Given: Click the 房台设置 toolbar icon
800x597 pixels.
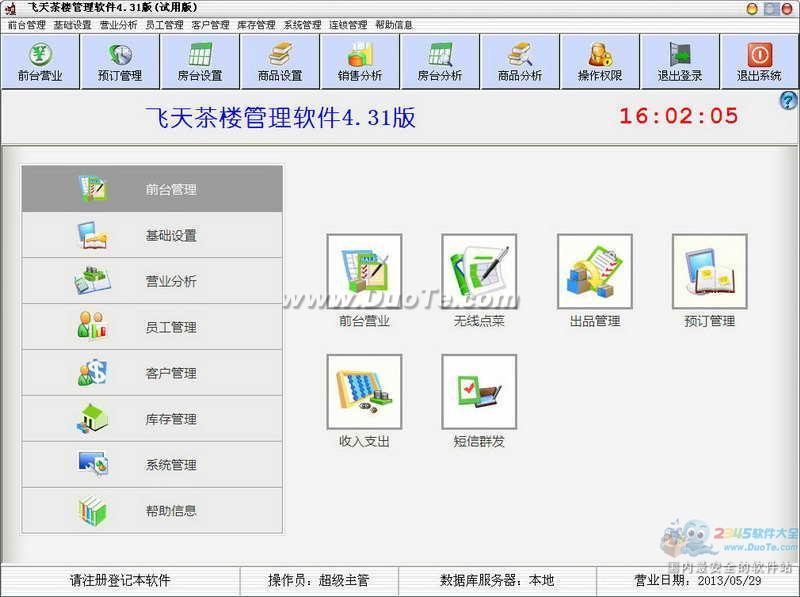Looking at the screenshot, I should coord(200,62).
